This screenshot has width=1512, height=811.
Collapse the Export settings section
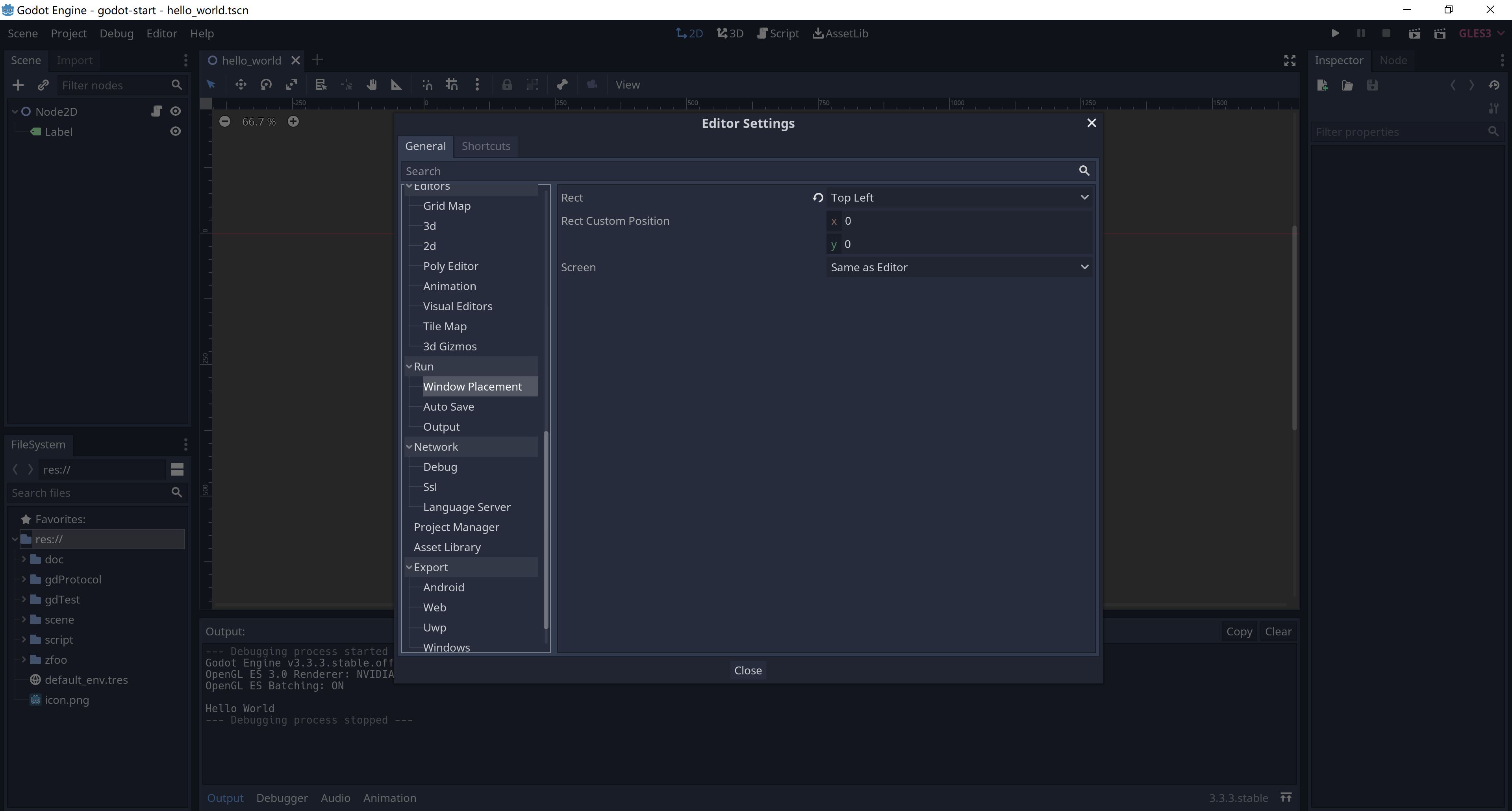pos(409,567)
